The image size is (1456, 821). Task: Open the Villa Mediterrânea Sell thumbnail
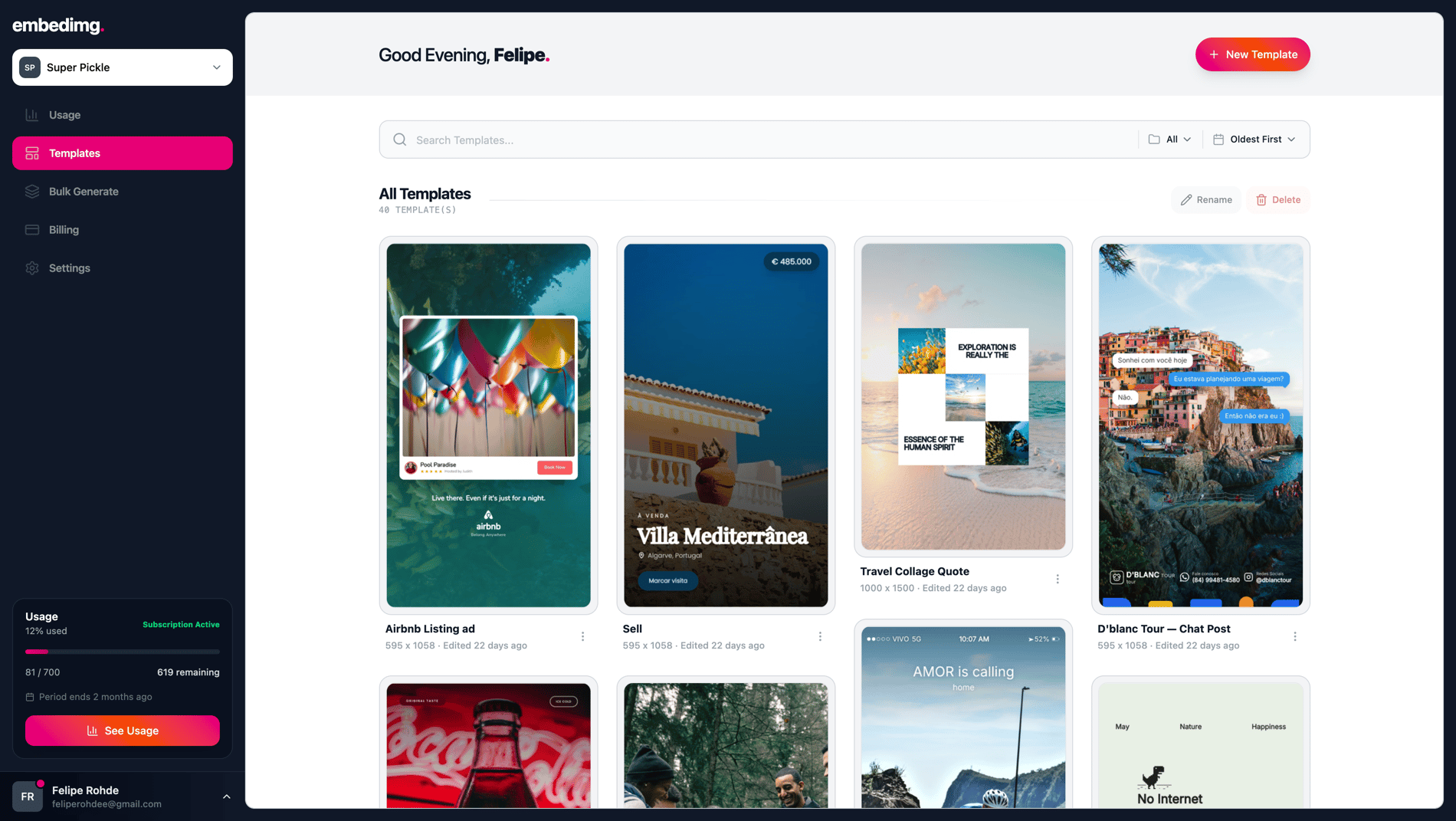726,425
